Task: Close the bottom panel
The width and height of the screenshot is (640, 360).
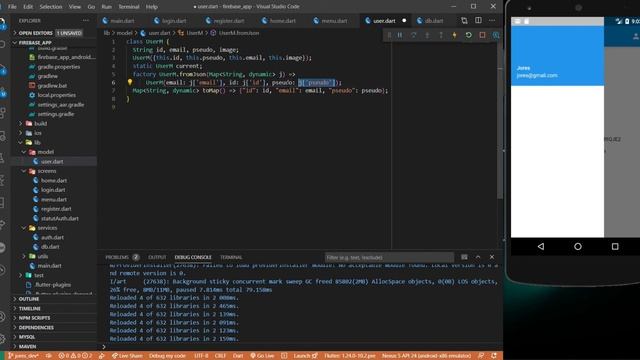Action: pyautogui.click(x=492, y=257)
